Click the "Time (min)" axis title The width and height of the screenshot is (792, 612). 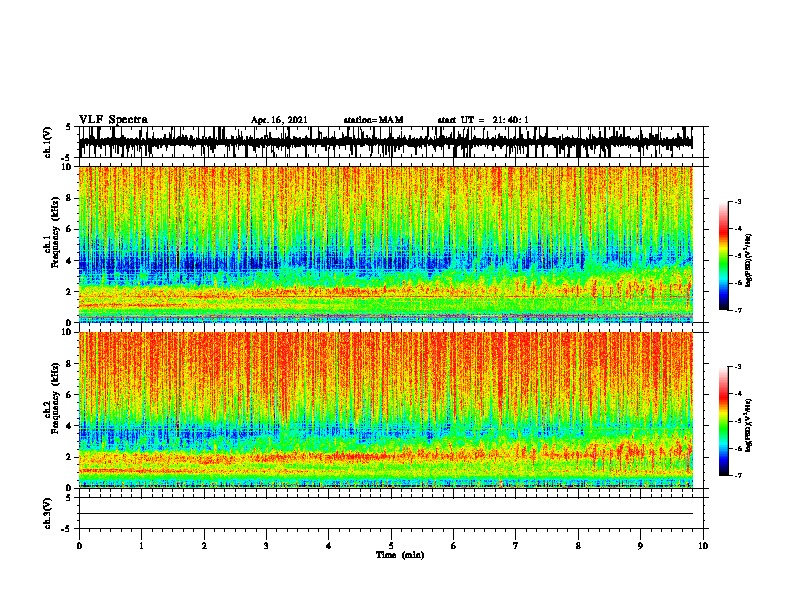coord(400,555)
